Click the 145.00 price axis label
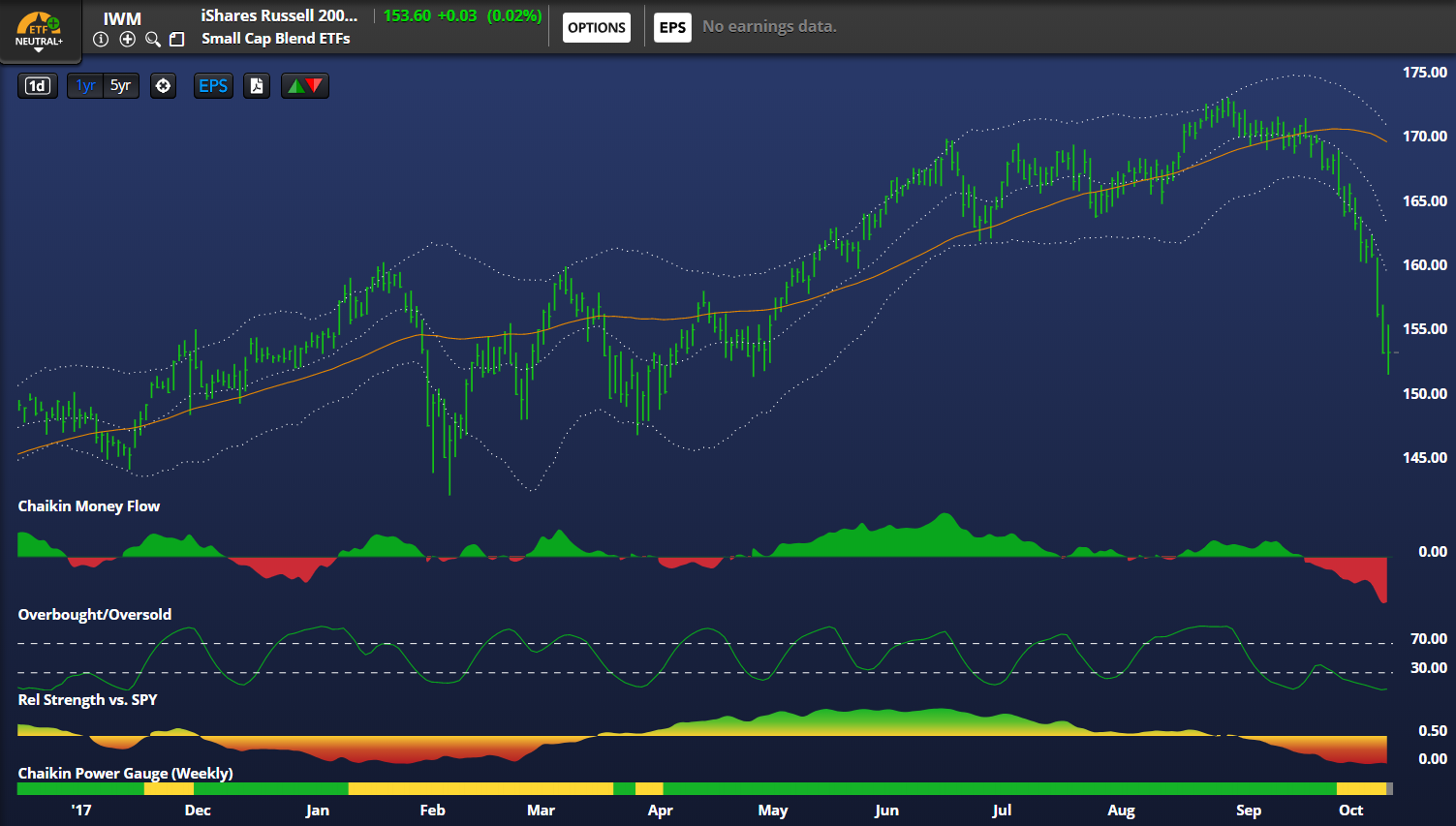 (1425, 458)
